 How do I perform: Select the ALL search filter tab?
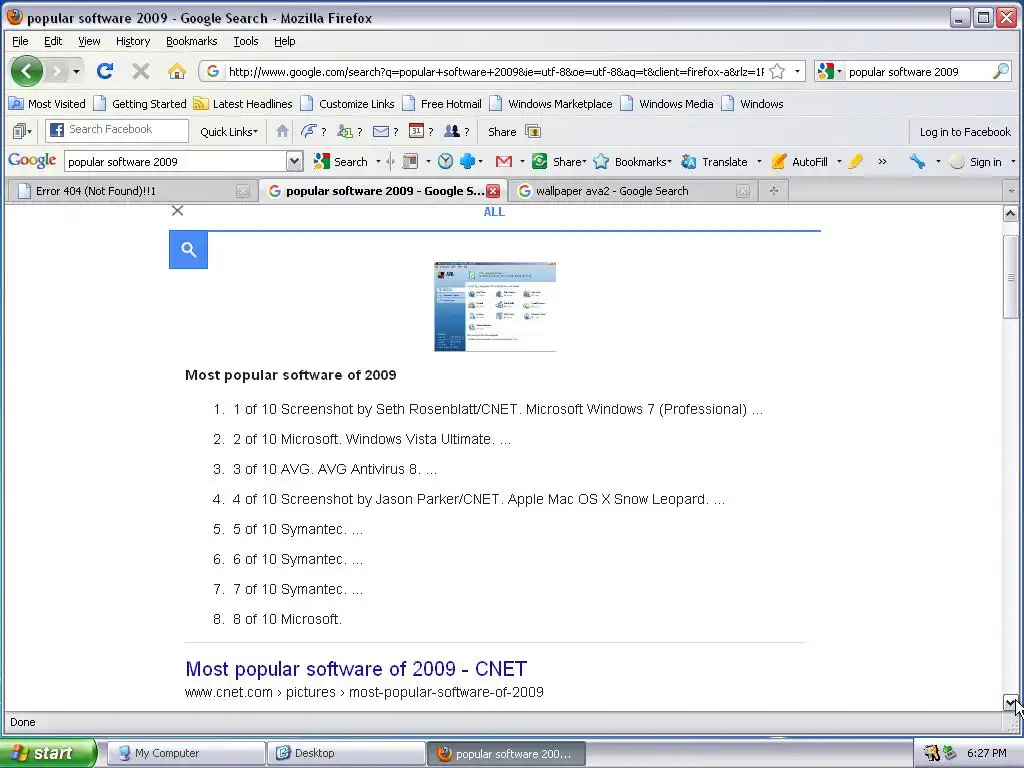click(x=494, y=211)
